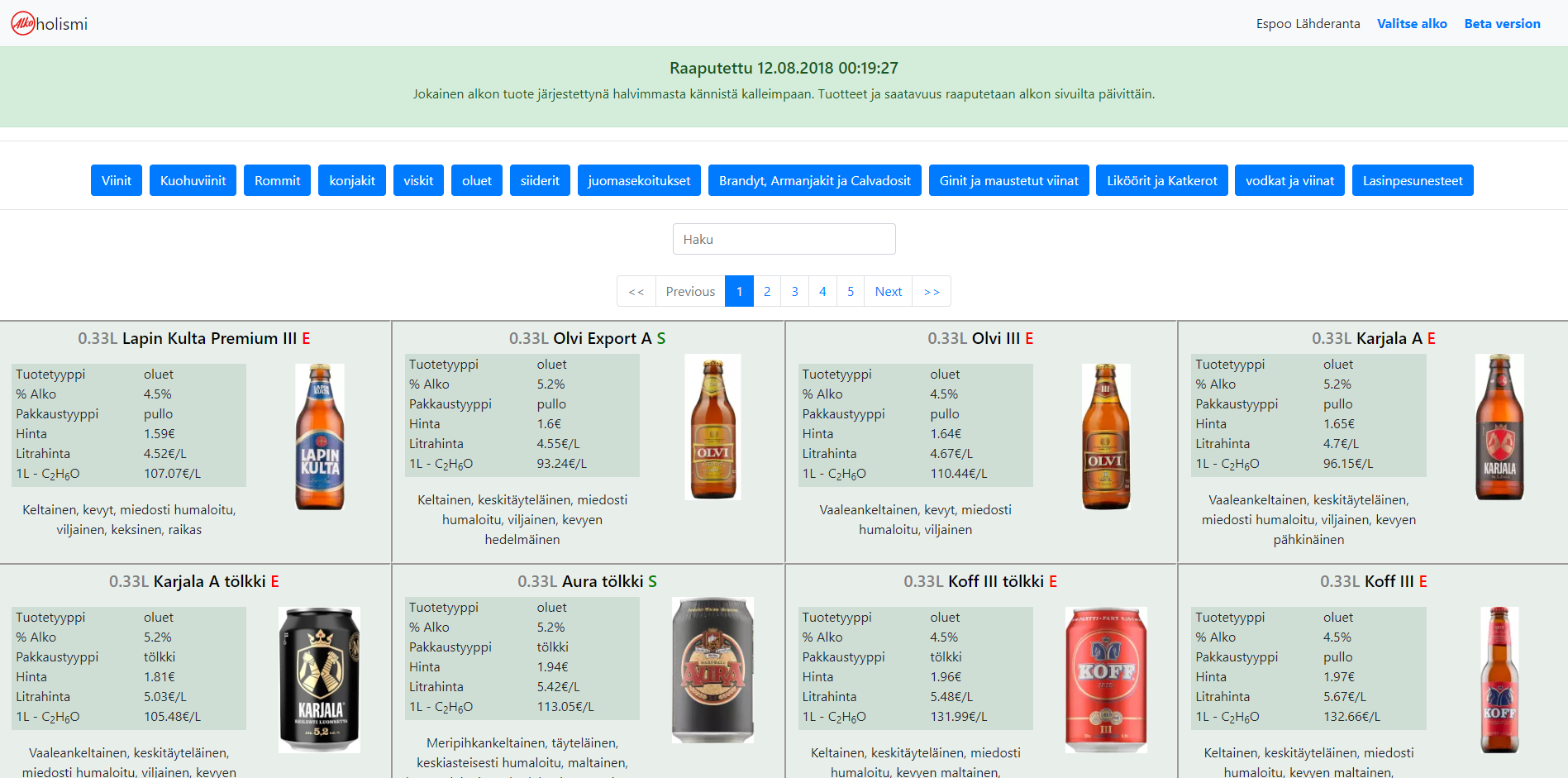The image size is (1568, 778).
Task: Click the Aura tölkki title
Action: [588, 581]
